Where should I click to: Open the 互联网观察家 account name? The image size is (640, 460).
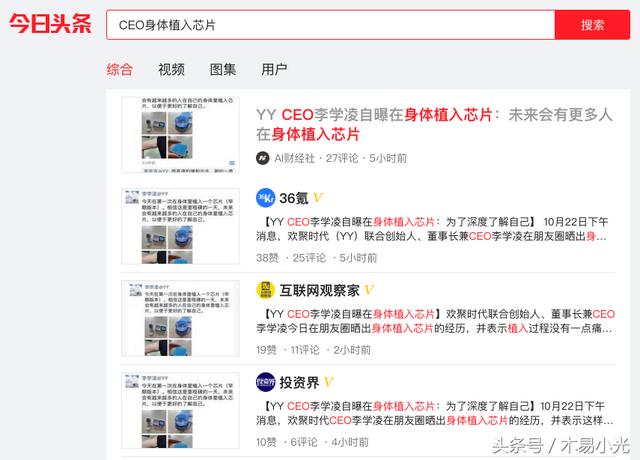319,291
